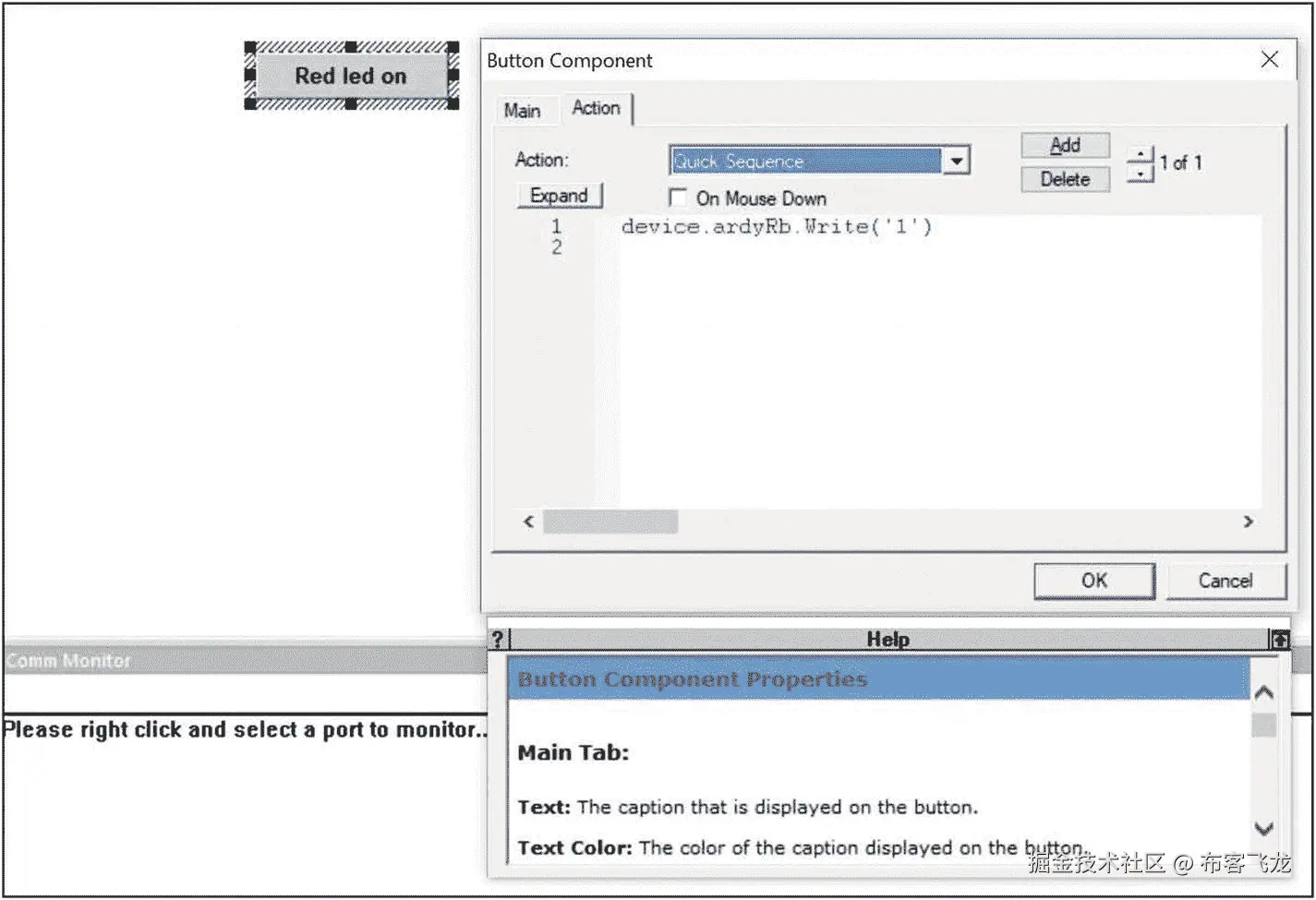Click the Red led on button on canvas

(x=351, y=76)
